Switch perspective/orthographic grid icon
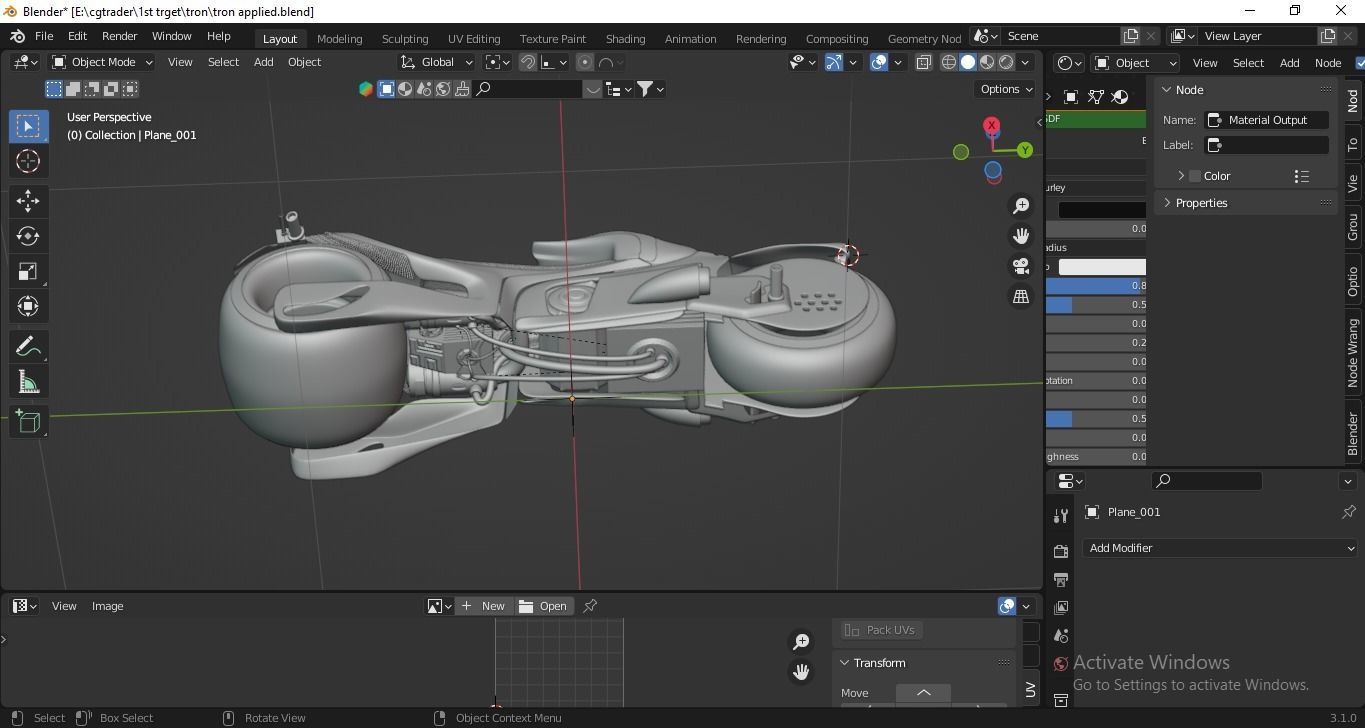This screenshot has height=728, width=1365. (1021, 297)
